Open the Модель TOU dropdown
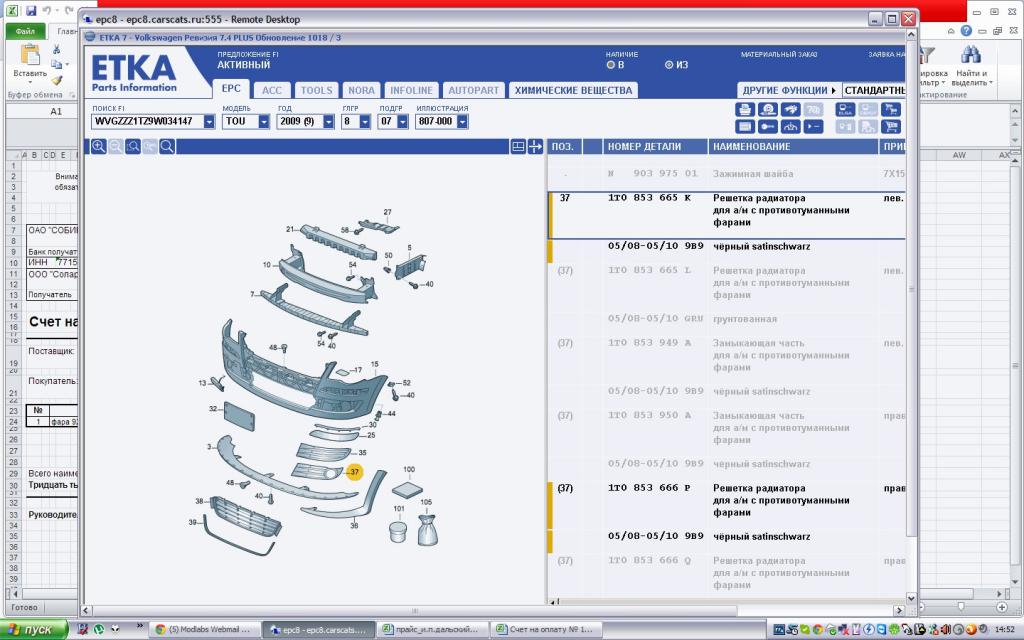Viewport: 1024px width, 640px height. click(x=264, y=121)
